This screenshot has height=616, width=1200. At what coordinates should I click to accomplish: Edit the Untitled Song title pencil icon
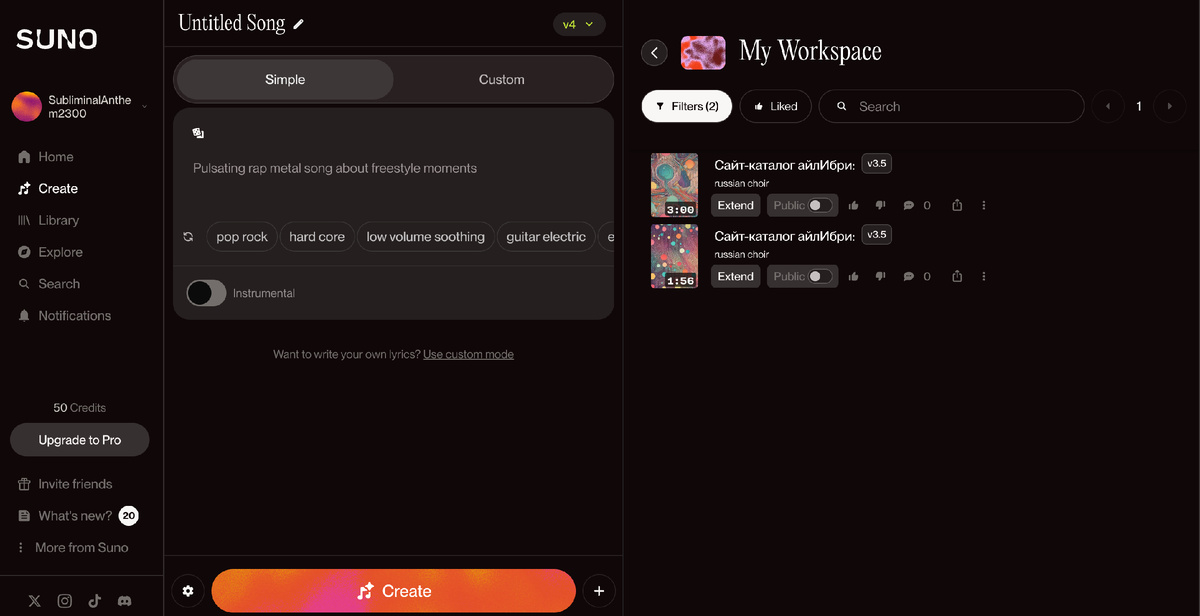299,24
